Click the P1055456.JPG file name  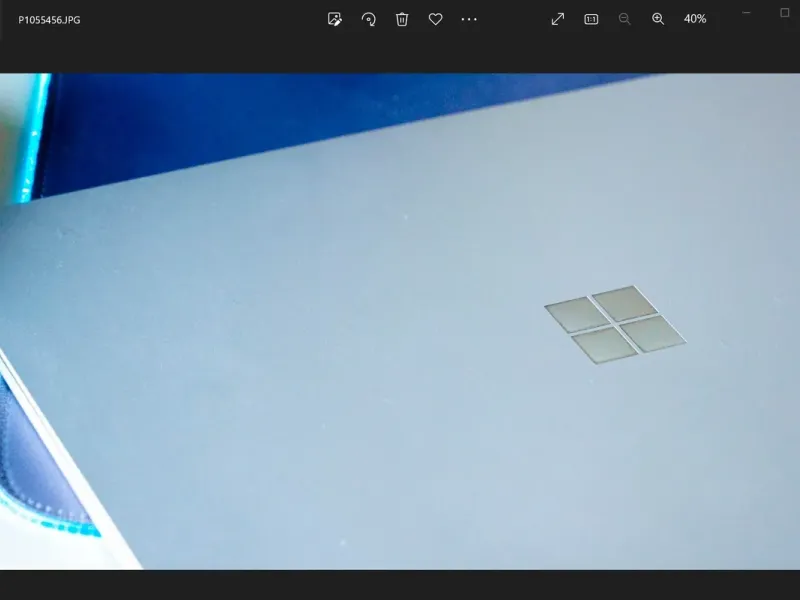49,20
